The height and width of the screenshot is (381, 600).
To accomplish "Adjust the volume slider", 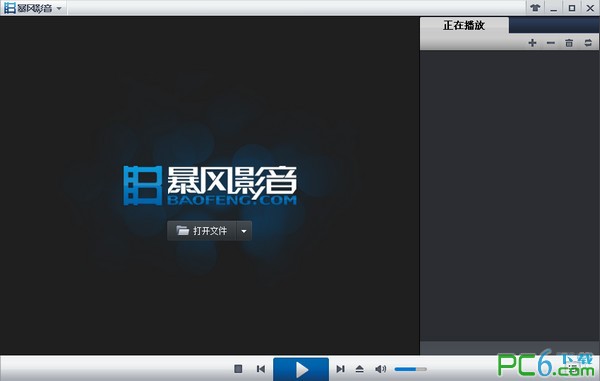I will point(410,369).
